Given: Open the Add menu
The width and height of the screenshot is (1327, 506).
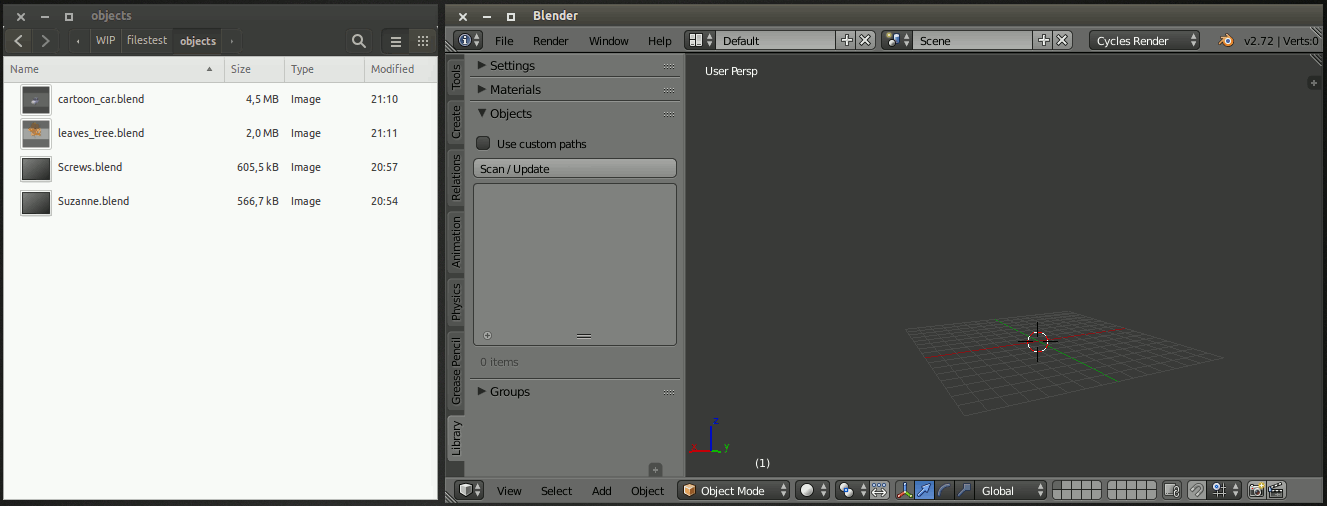Looking at the screenshot, I should [x=601, y=491].
